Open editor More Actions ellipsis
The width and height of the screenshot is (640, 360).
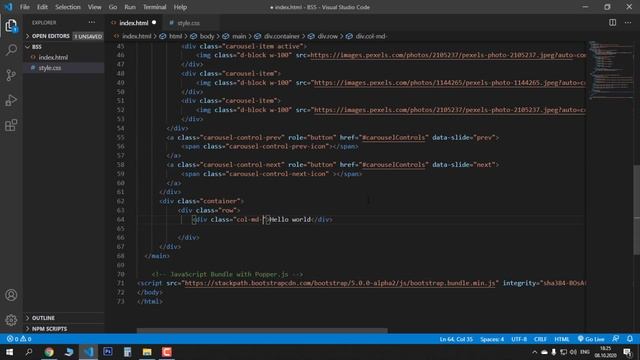[x=628, y=23]
